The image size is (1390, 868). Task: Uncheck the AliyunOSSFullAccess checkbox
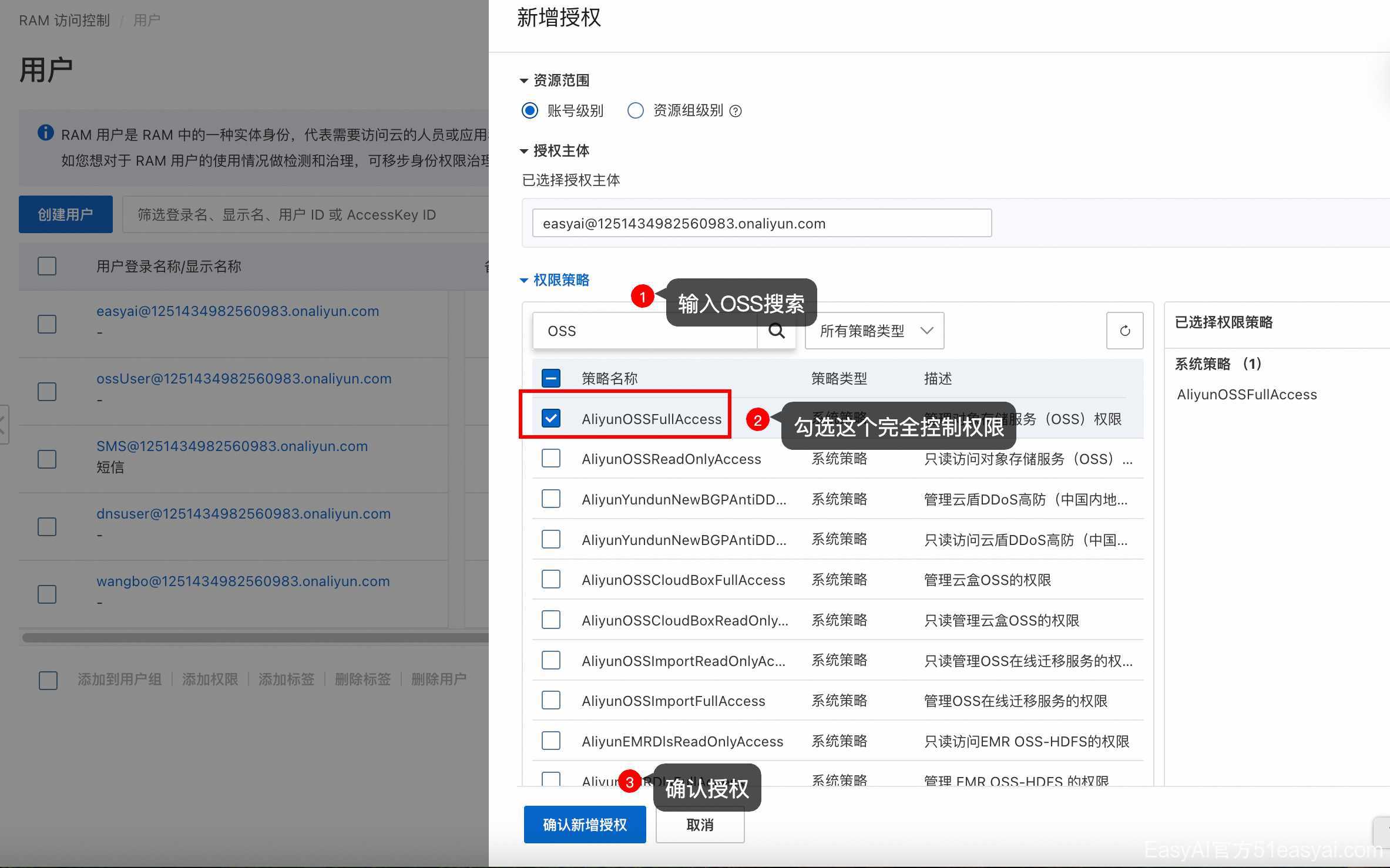pos(550,418)
